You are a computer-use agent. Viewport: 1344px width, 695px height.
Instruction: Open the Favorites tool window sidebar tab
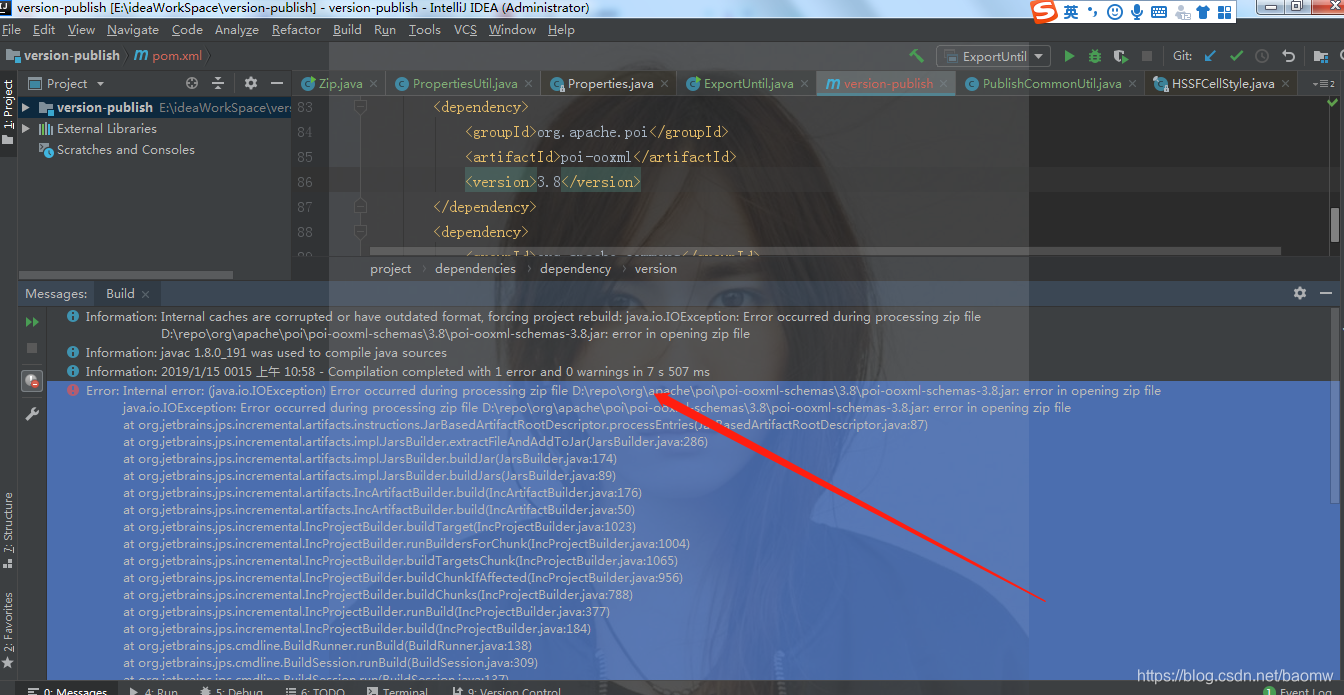8,629
